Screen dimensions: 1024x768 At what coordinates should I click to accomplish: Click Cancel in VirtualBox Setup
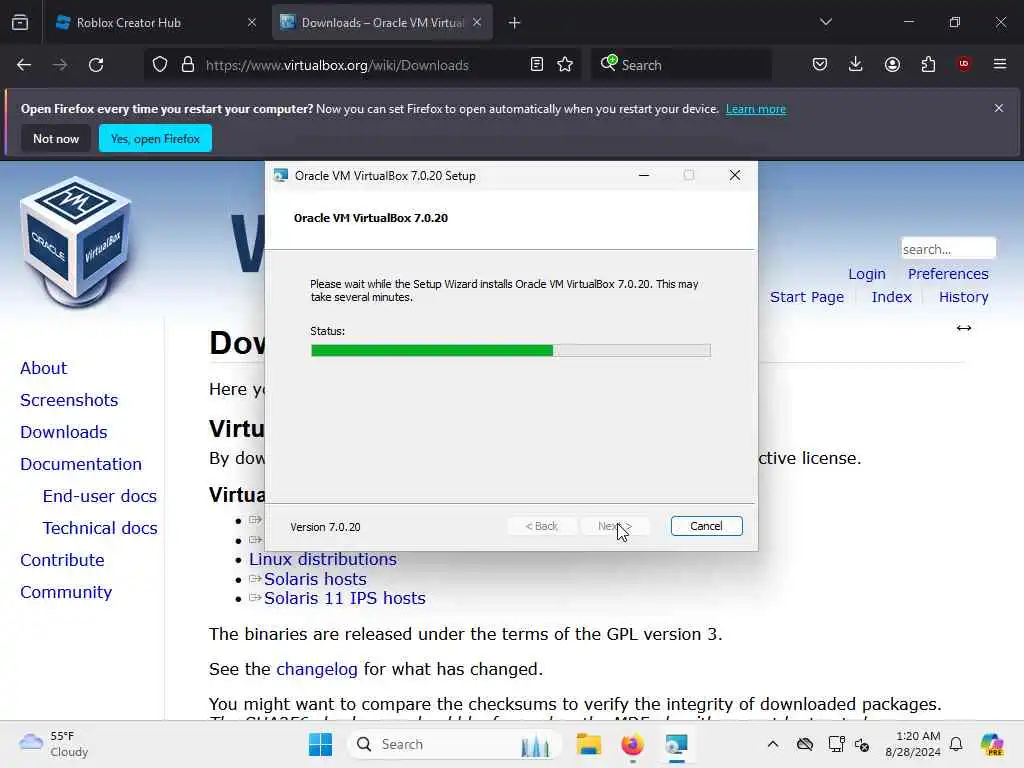(x=706, y=526)
